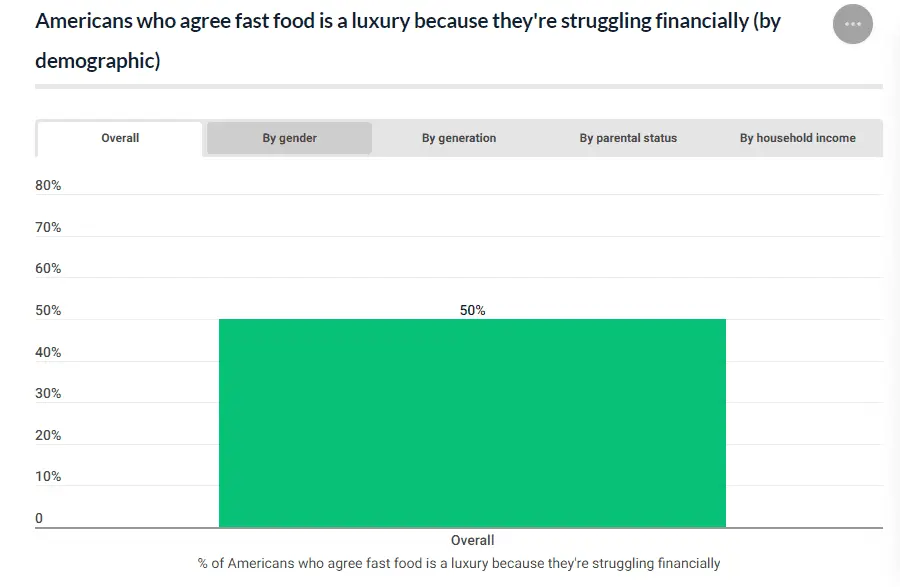
Task: Click the chart caption below the axis
Action: pos(459,563)
